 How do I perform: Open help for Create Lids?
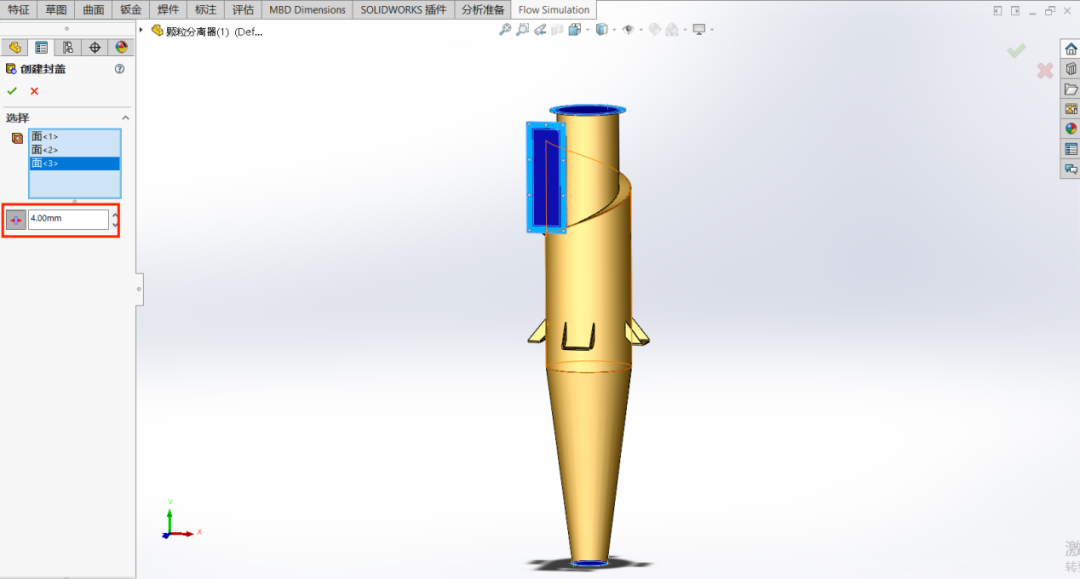(120, 69)
